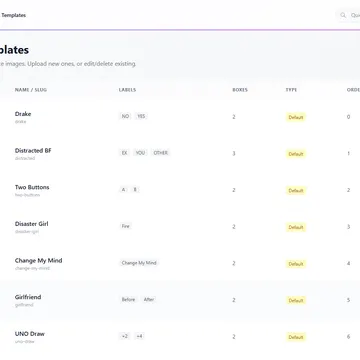Click the Change My Mind label tag
Image resolution: width=360 pixels, height=360 pixels.
click(x=139, y=263)
